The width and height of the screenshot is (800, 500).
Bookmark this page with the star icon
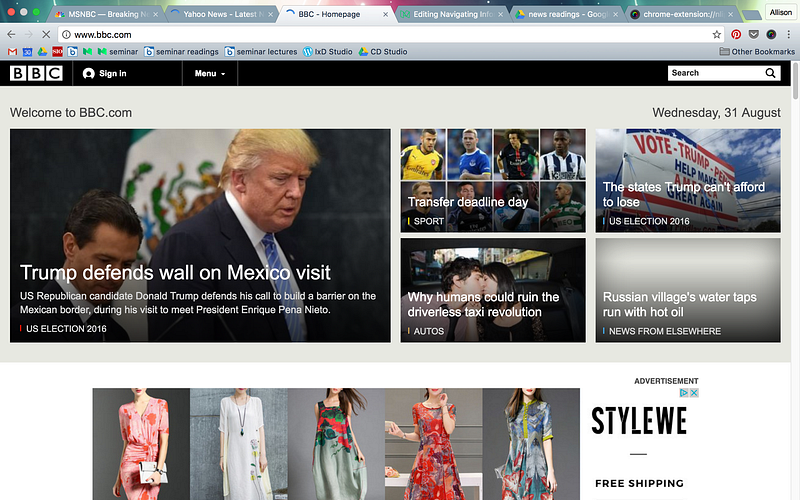(717, 35)
